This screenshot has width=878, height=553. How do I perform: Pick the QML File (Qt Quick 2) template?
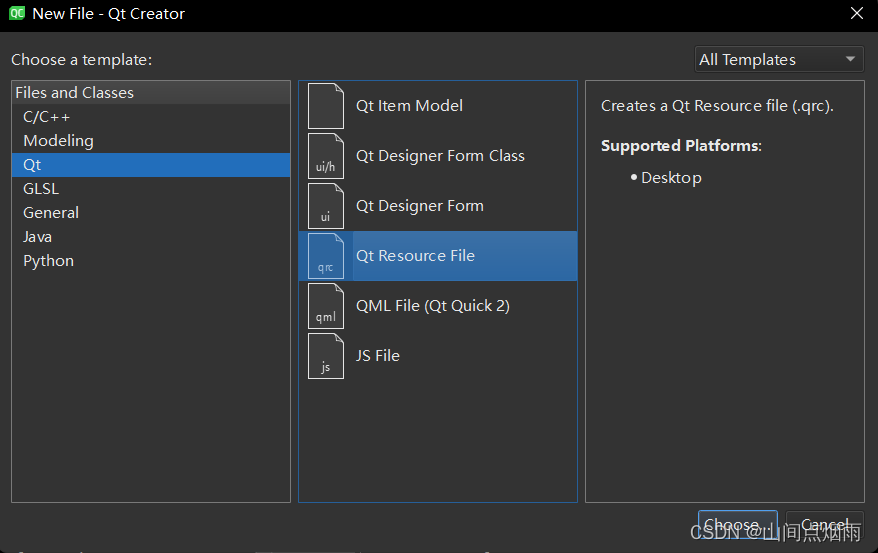(438, 306)
